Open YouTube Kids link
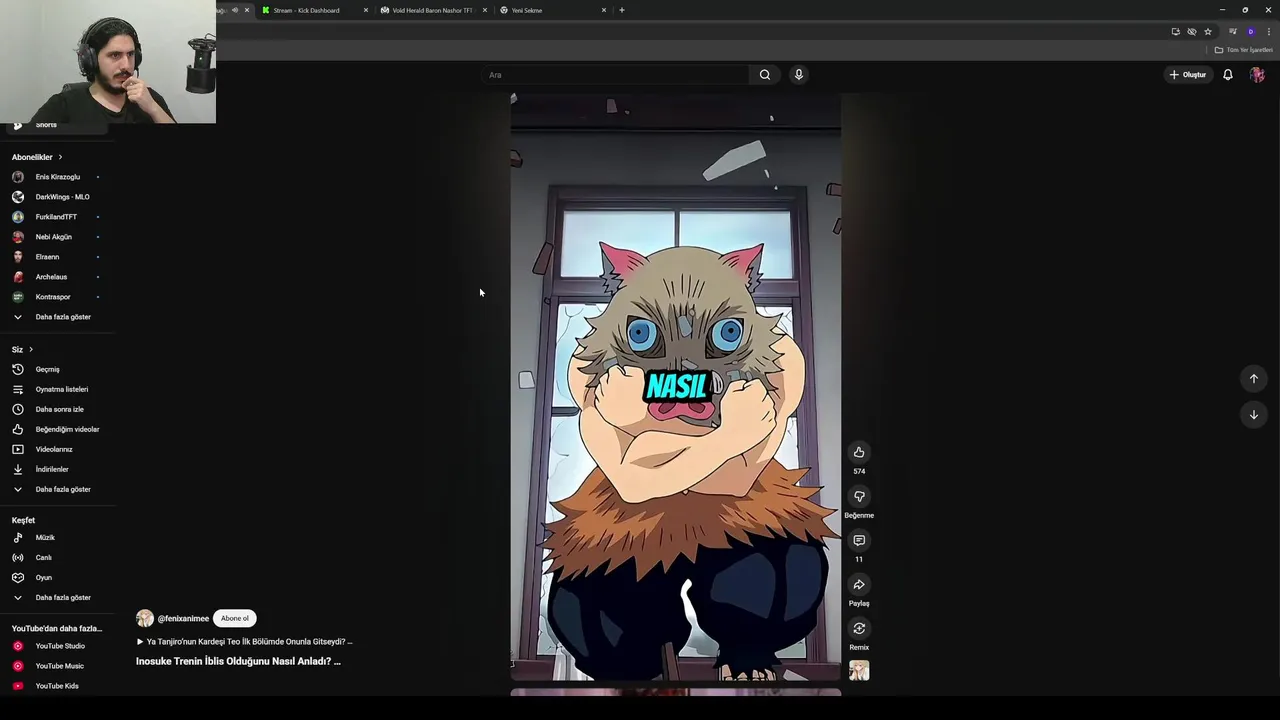Image resolution: width=1280 pixels, height=720 pixels. point(57,686)
